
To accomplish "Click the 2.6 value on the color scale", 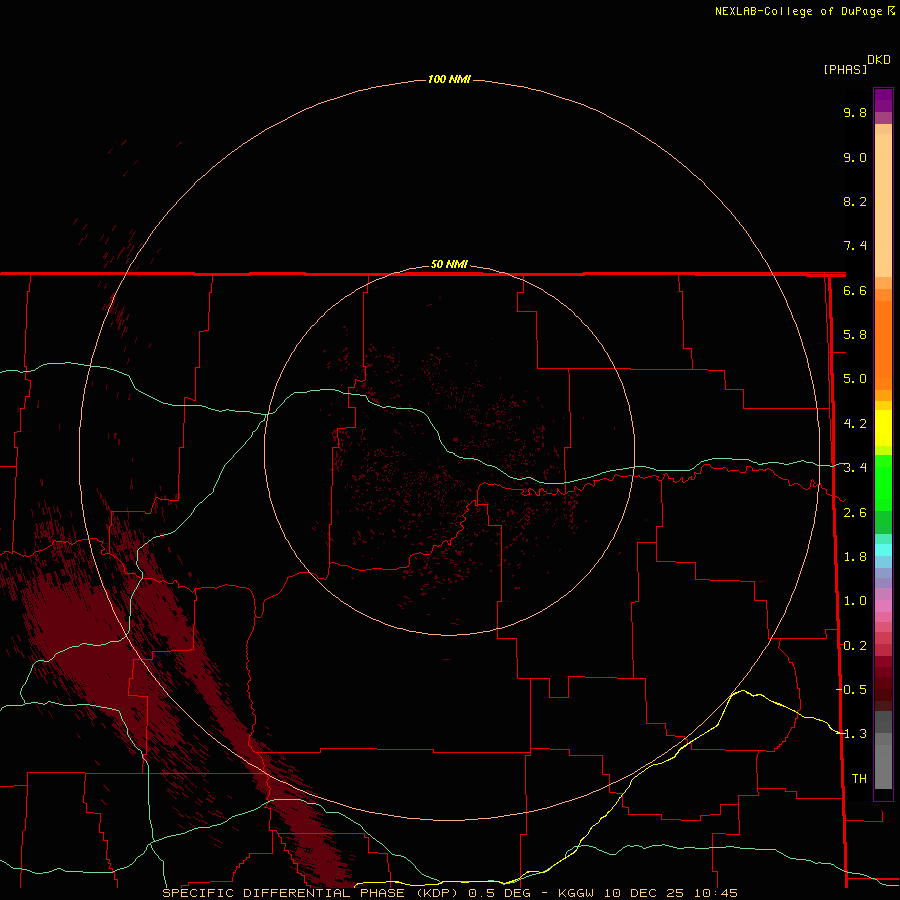I will (855, 513).
